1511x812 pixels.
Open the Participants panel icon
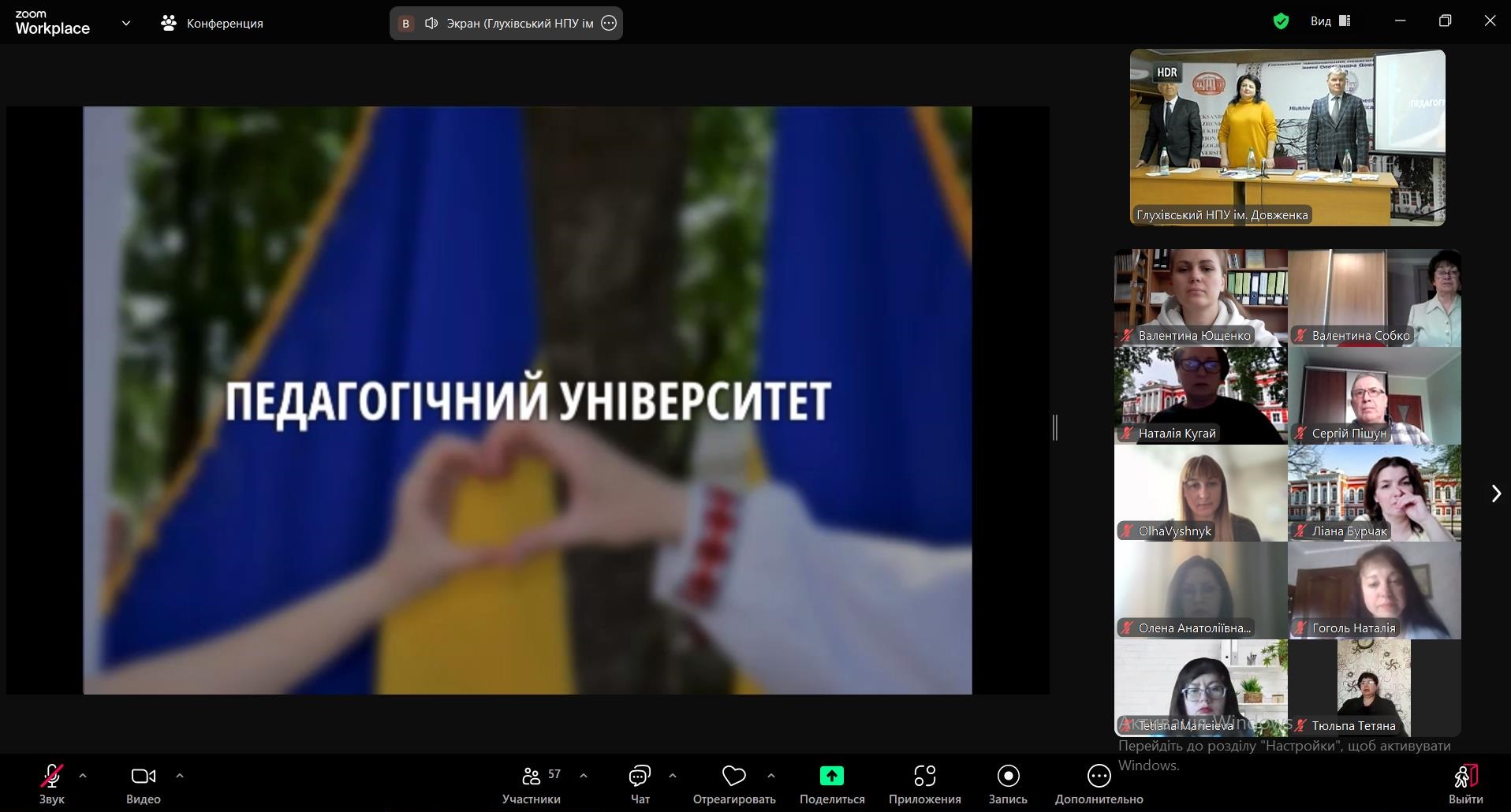(532, 777)
